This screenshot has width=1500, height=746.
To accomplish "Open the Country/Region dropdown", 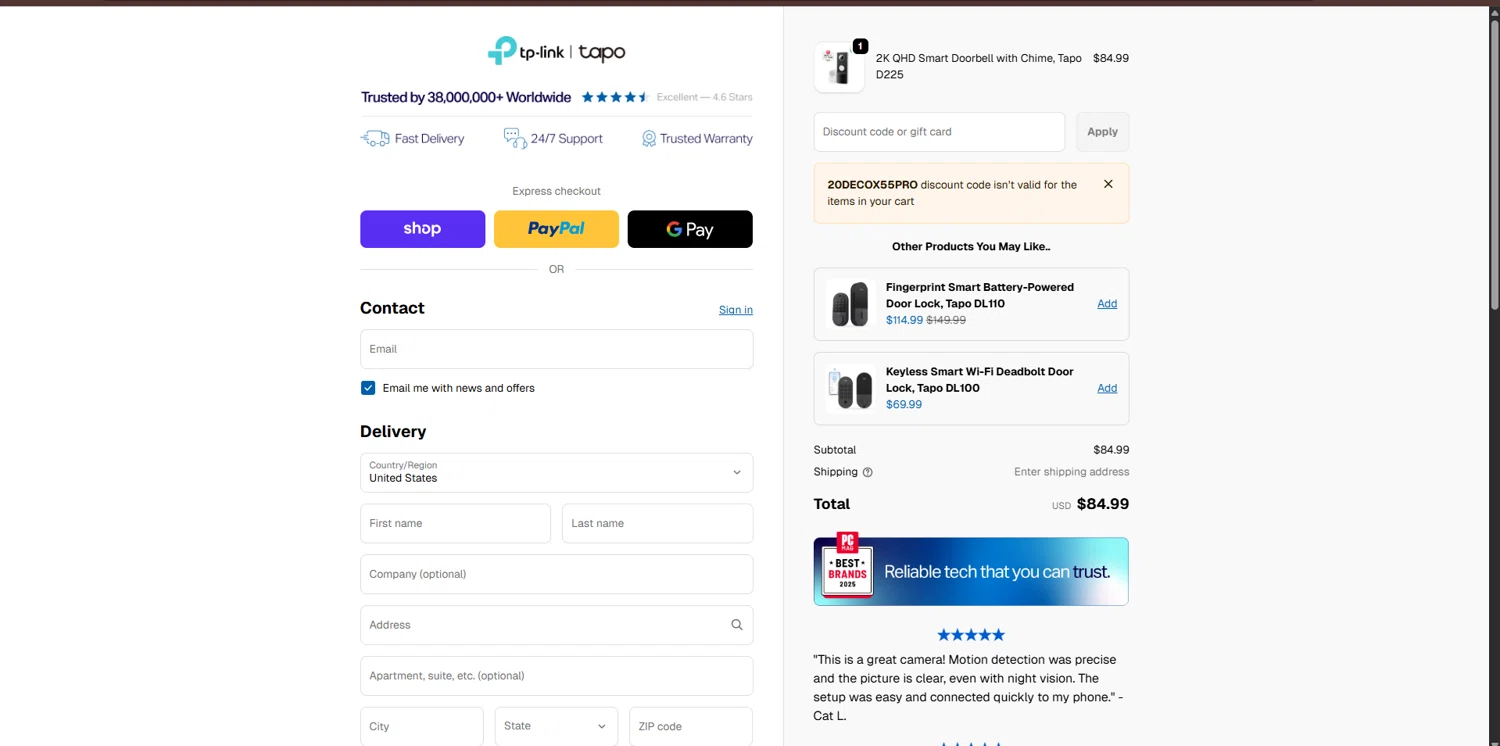I will pos(556,472).
